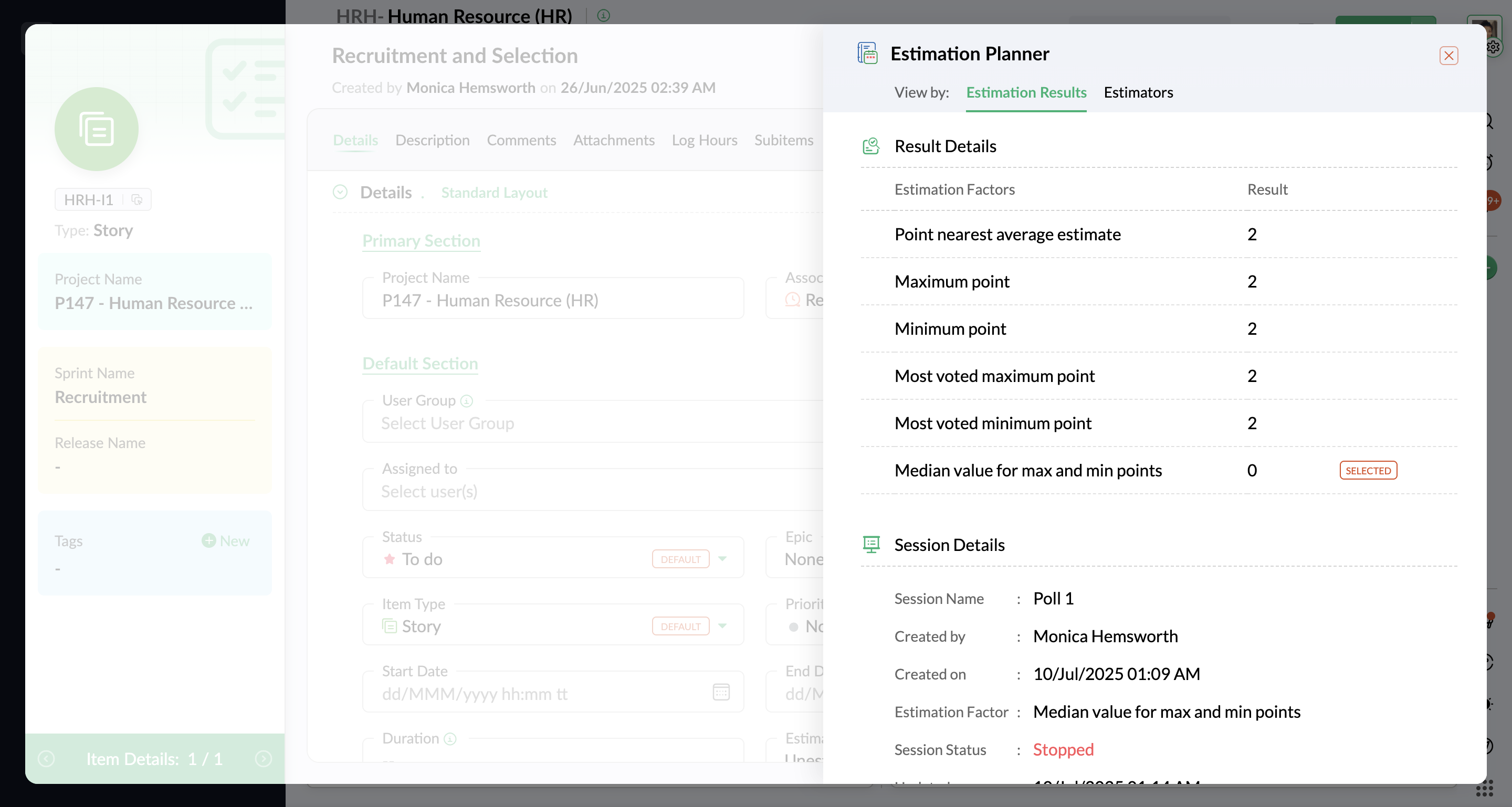Screen dimensions: 1512x807
Task: Click the Start Date input field
Action: click(x=553, y=693)
